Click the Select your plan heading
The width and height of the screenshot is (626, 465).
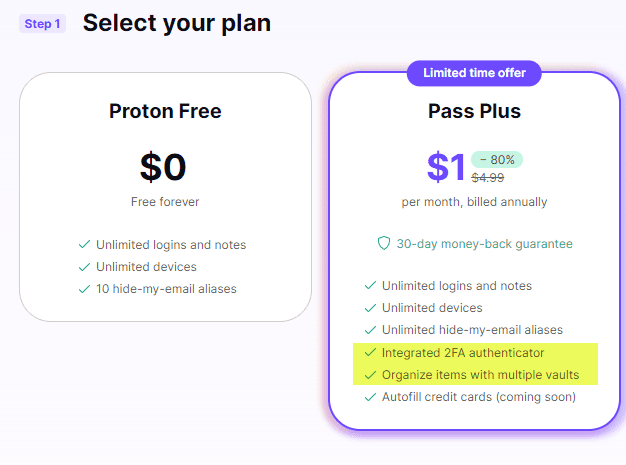(x=177, y=22)
